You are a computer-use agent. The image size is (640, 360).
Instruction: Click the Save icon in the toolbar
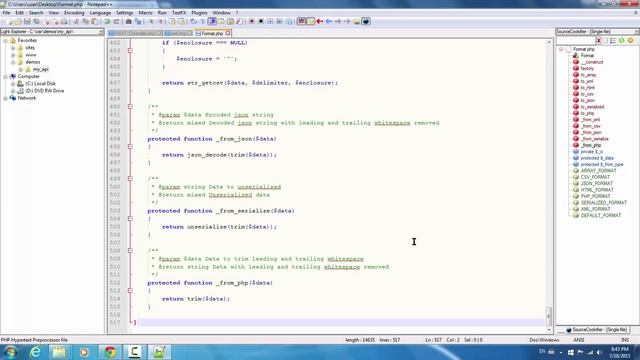[x=27, y=21]
